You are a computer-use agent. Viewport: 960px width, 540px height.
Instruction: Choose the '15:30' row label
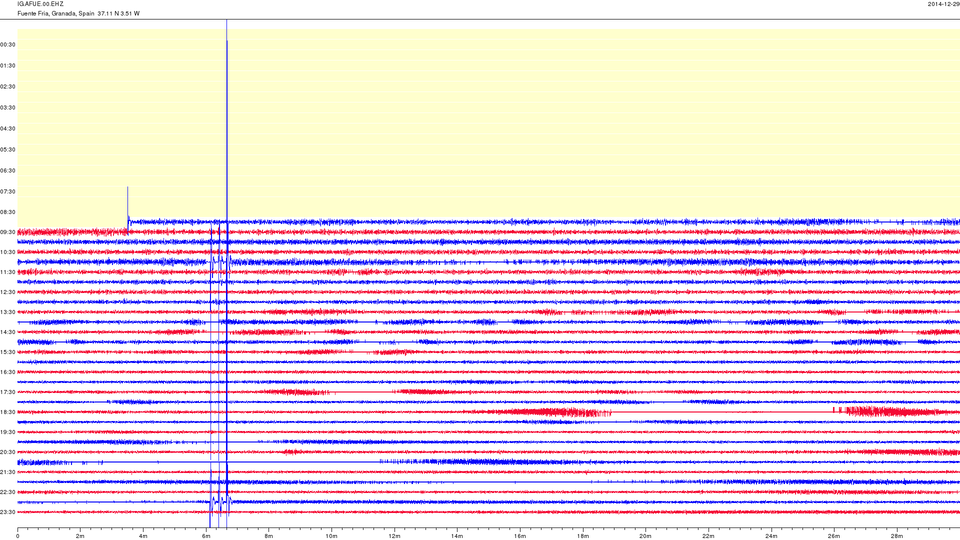click(x=8, y=352)
